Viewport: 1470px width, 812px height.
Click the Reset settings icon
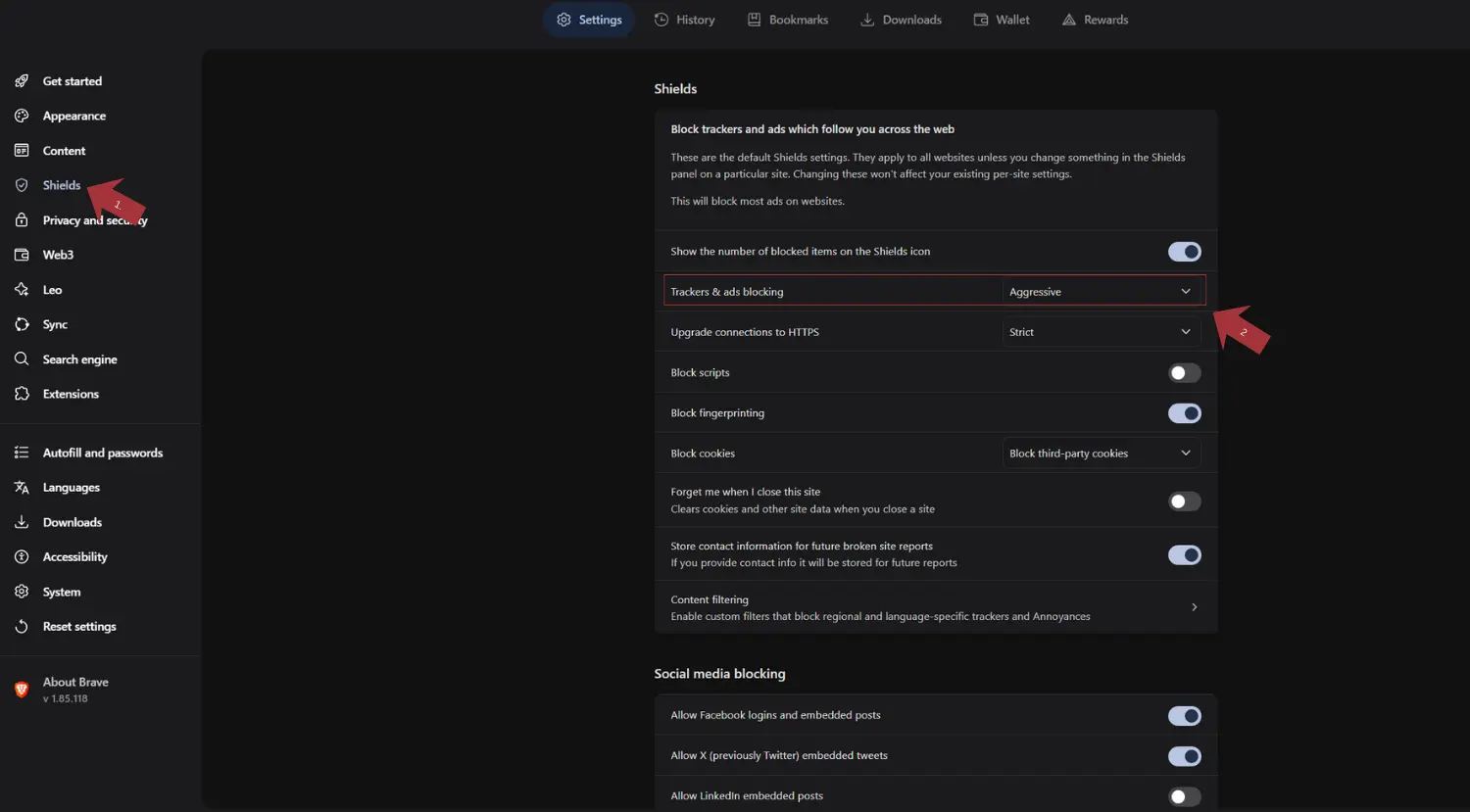coord(22,627)
